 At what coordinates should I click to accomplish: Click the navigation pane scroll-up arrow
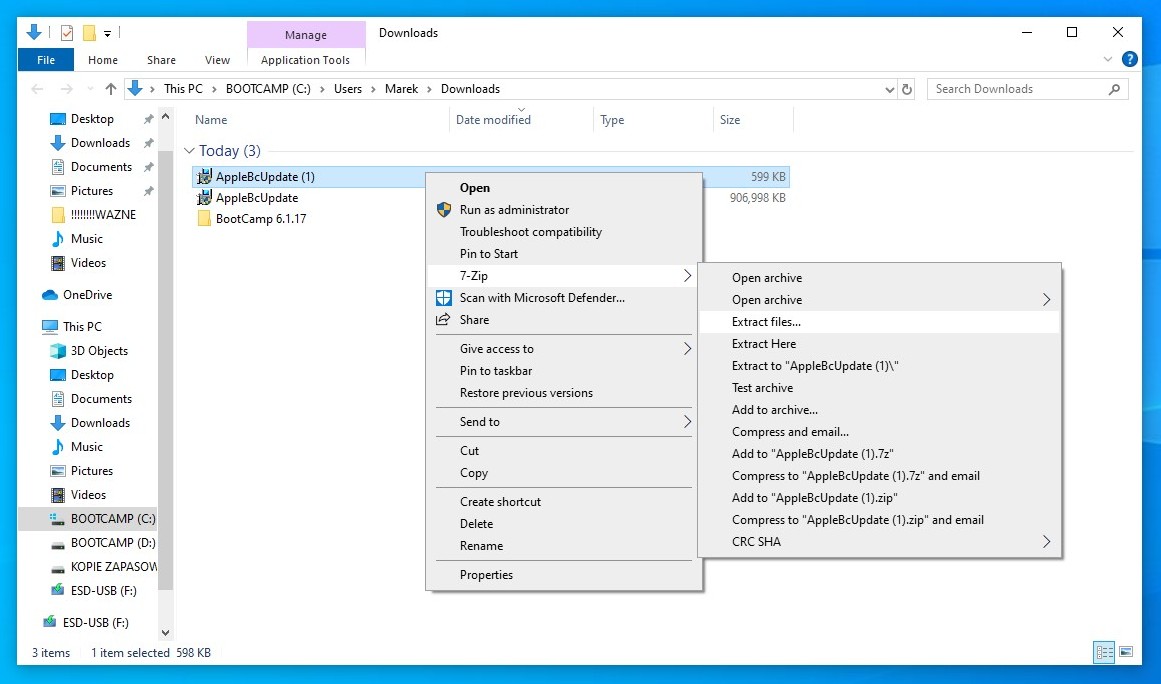coord(166,117)
